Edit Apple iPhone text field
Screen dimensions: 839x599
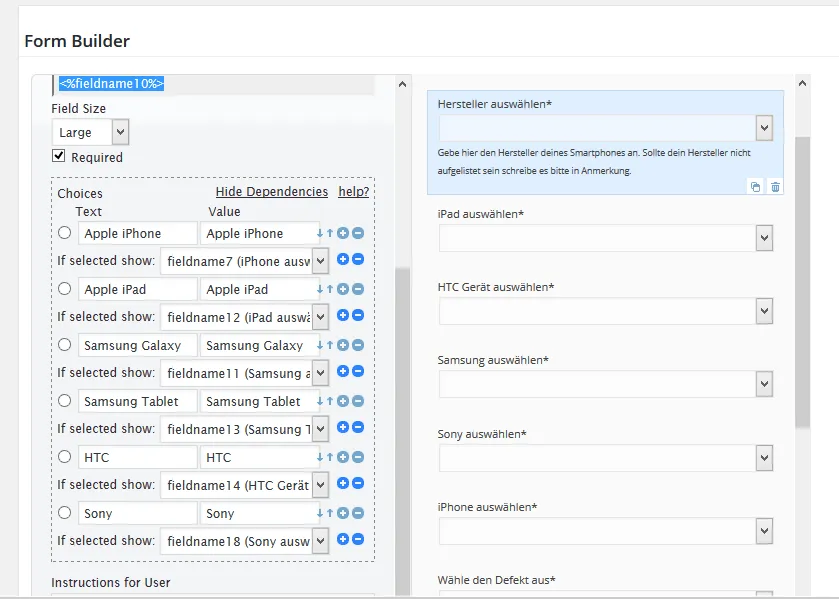(138, 233)
